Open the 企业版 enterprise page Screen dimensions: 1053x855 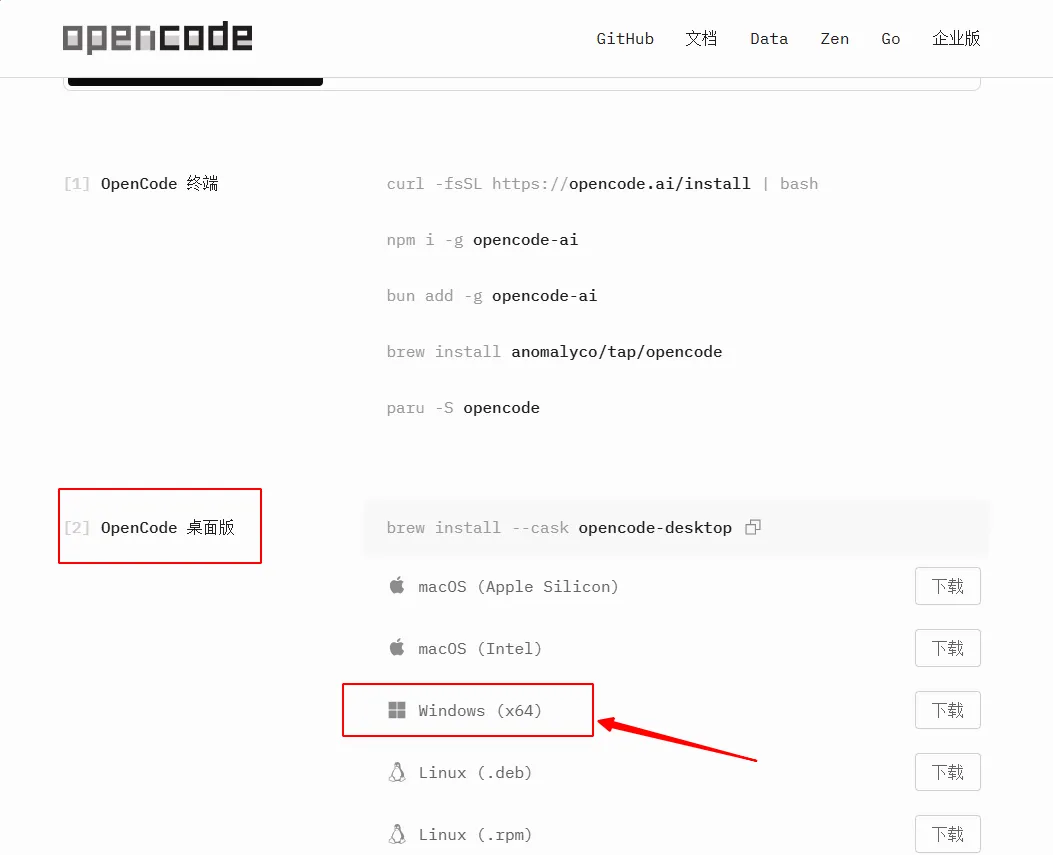coord(956,39)
